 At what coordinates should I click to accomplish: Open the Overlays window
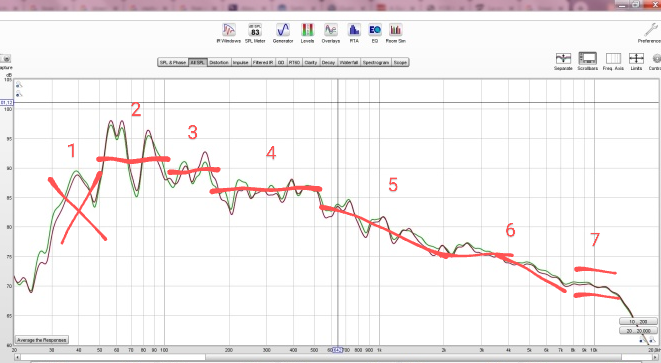[x=330, y=33]
